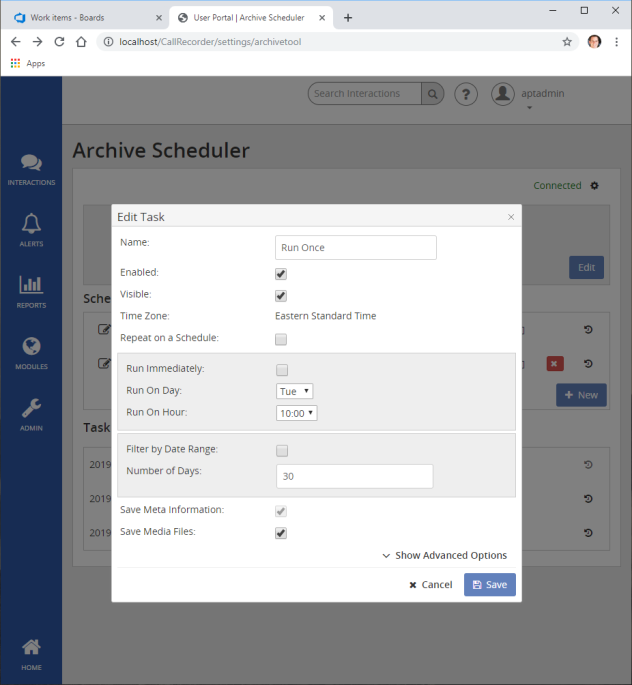Expand Show Advanced Options
632x685 pixels.
point(444,556)
